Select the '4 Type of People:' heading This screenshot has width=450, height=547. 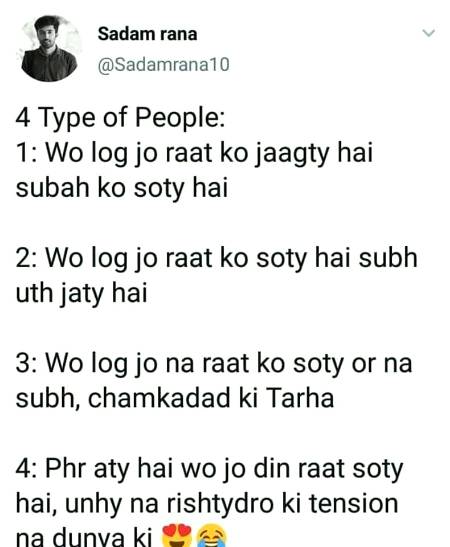click(120, 118)
